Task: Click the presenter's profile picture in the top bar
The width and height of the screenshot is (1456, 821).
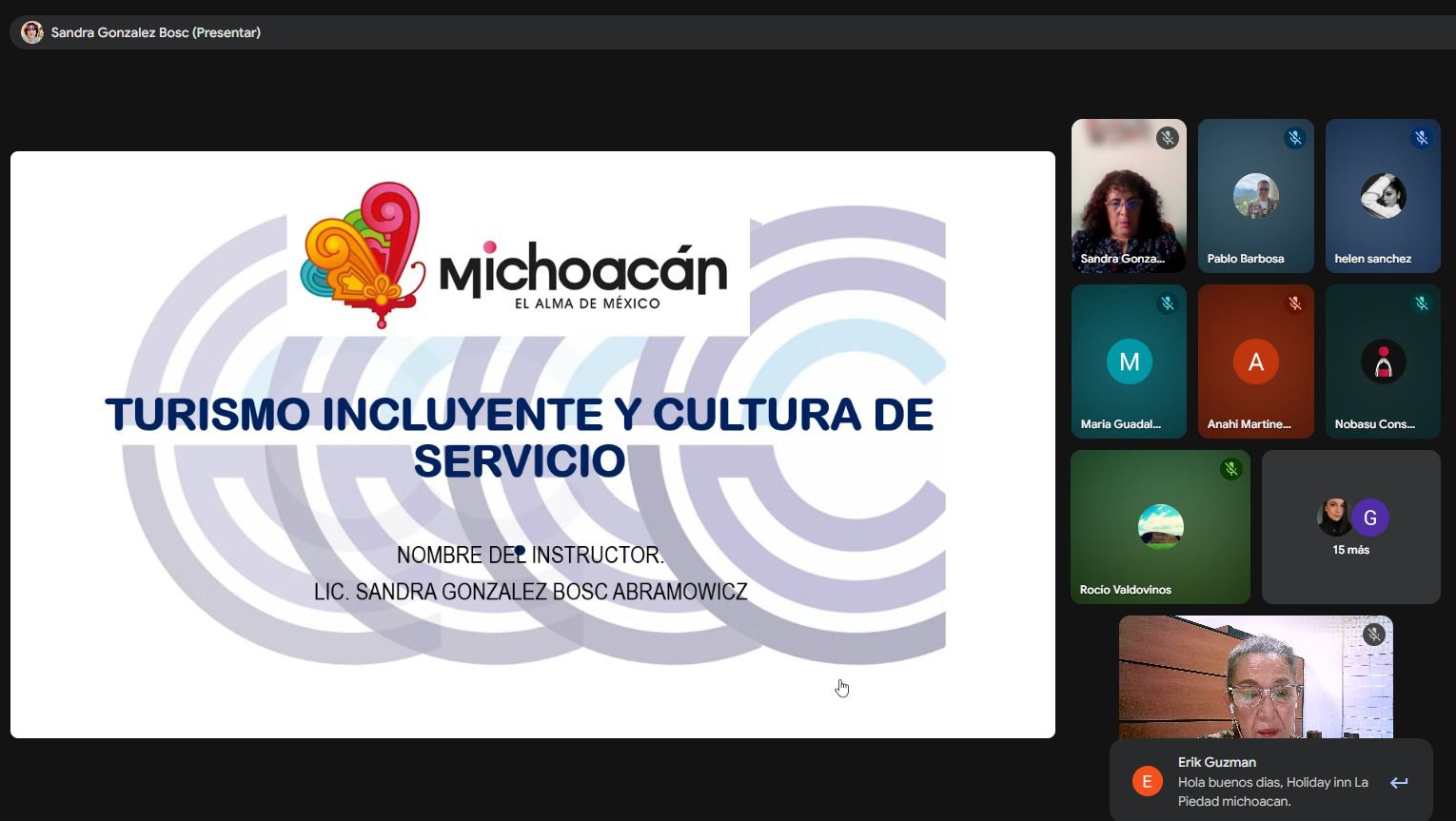Action: pos(32,32)
